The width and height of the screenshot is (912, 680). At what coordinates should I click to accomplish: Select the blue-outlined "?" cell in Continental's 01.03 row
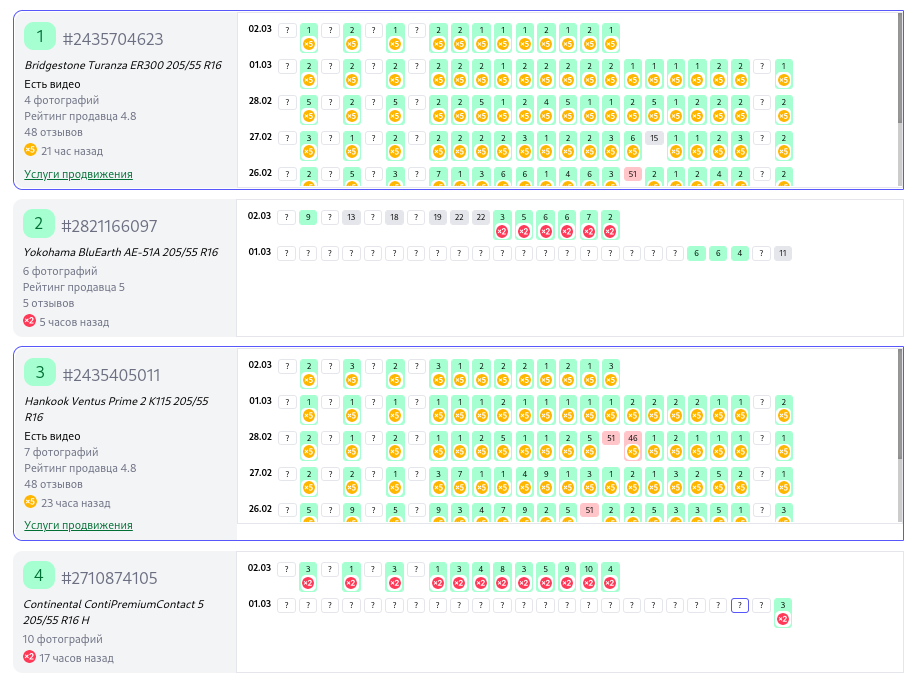click(740, 605)
